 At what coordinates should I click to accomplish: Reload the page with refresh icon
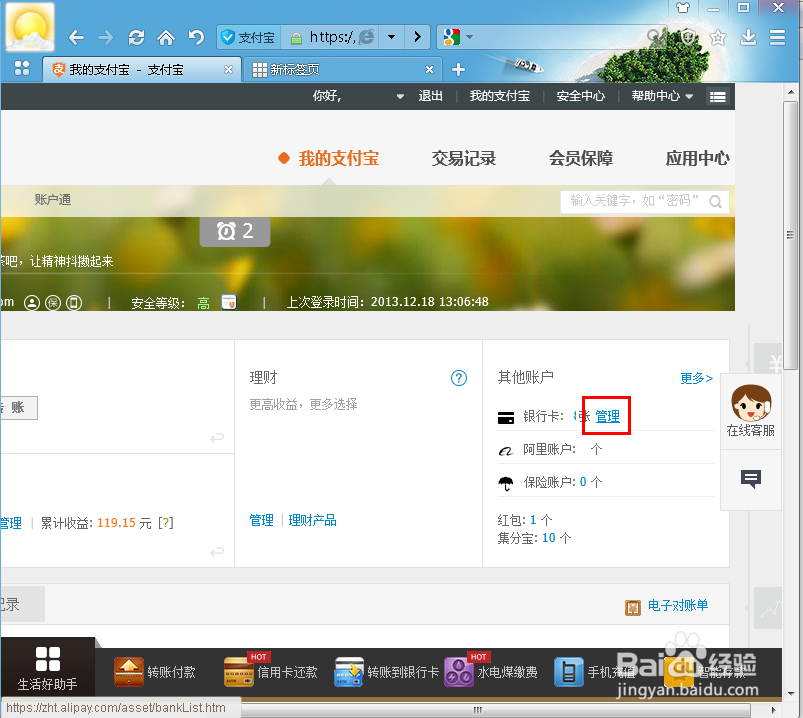tap(136, 37)
